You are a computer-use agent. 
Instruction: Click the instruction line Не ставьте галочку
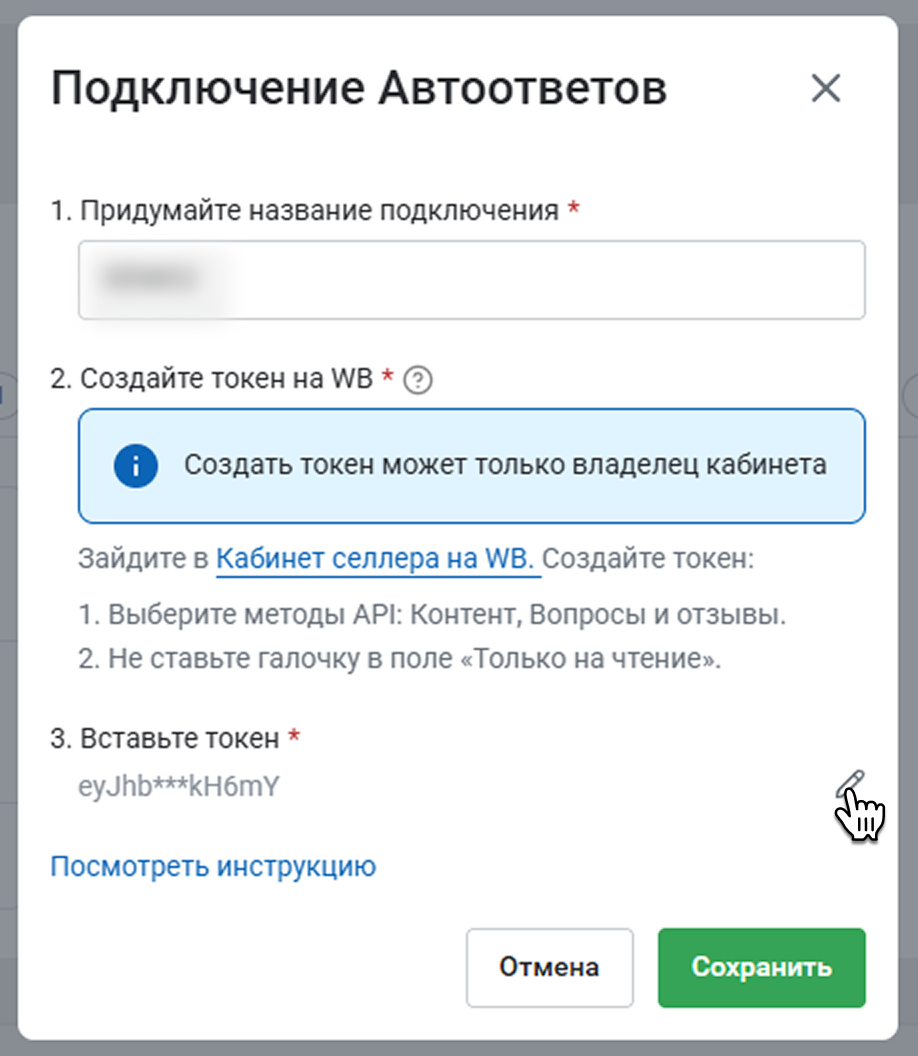pos(399,659)
